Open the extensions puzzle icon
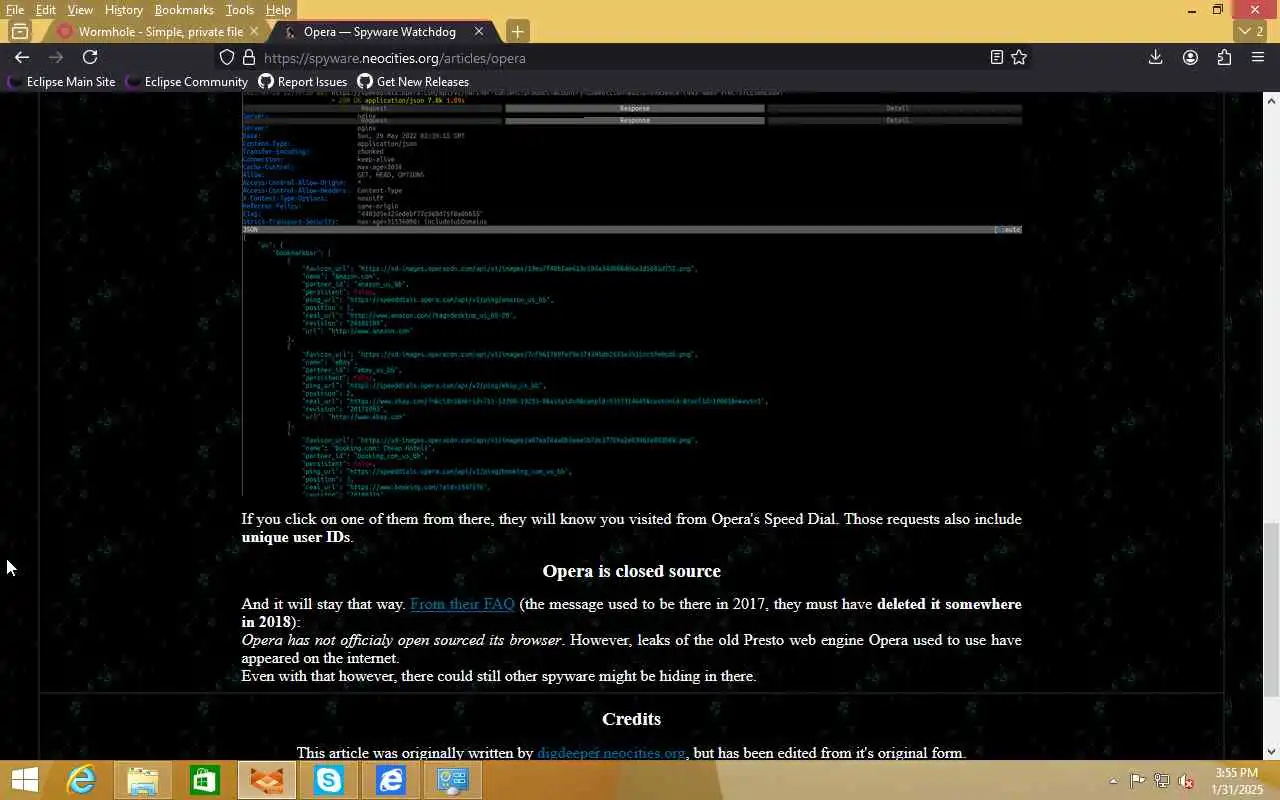Viewport: 1280px width, 800px height. coord(1224,58)
